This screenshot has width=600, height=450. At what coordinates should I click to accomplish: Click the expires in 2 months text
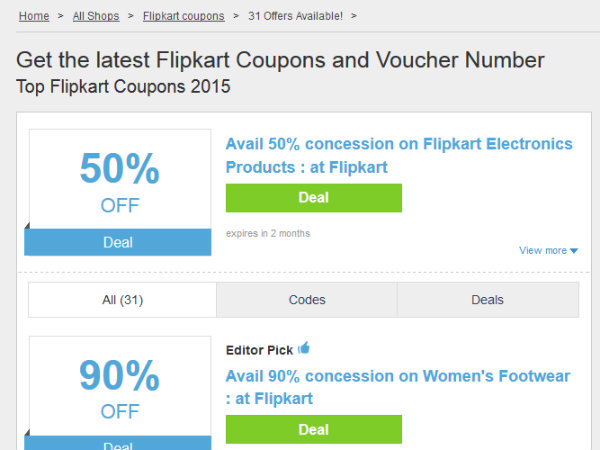coord(268,233)
